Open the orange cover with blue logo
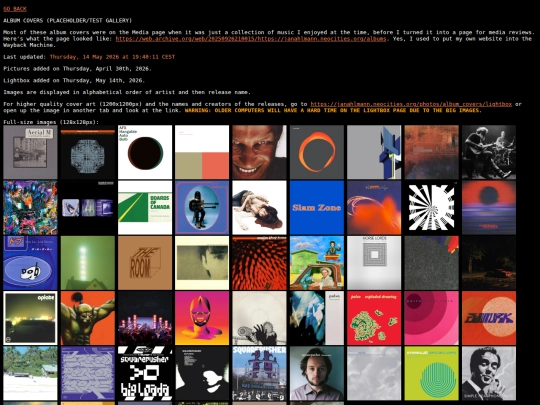The height and width of the screenshot is (405, 540). tap(489, 318)
